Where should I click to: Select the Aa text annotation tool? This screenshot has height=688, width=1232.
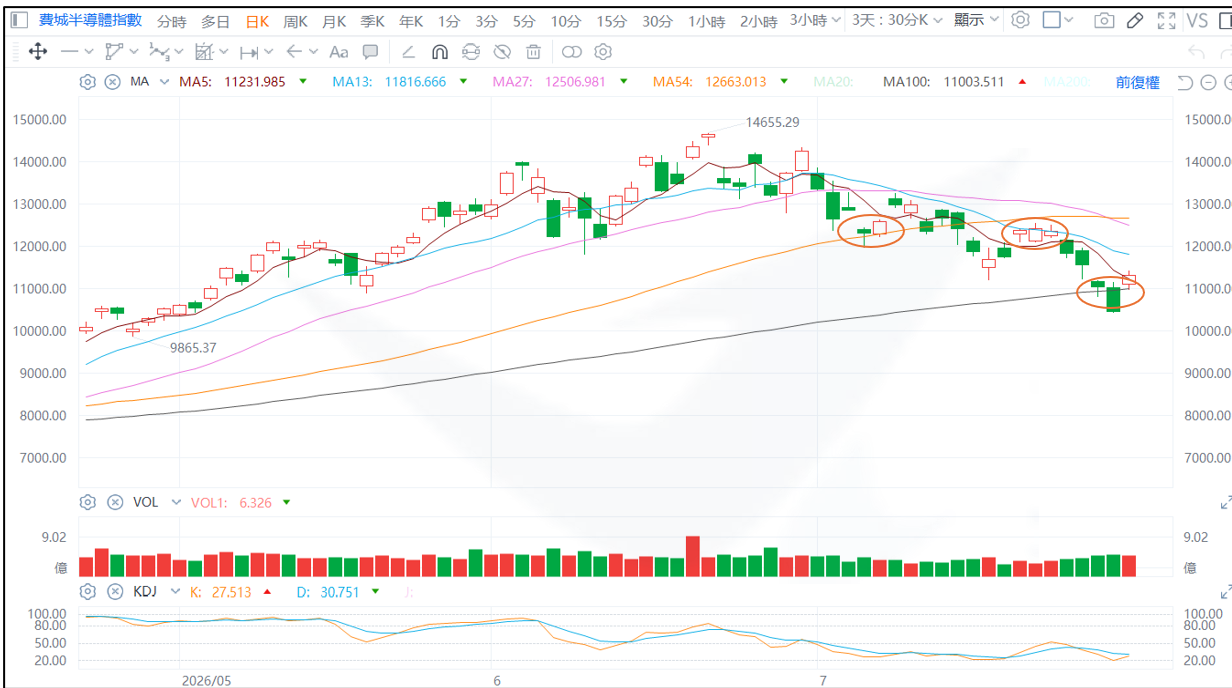pyautogui.click(x=339, y=52)
